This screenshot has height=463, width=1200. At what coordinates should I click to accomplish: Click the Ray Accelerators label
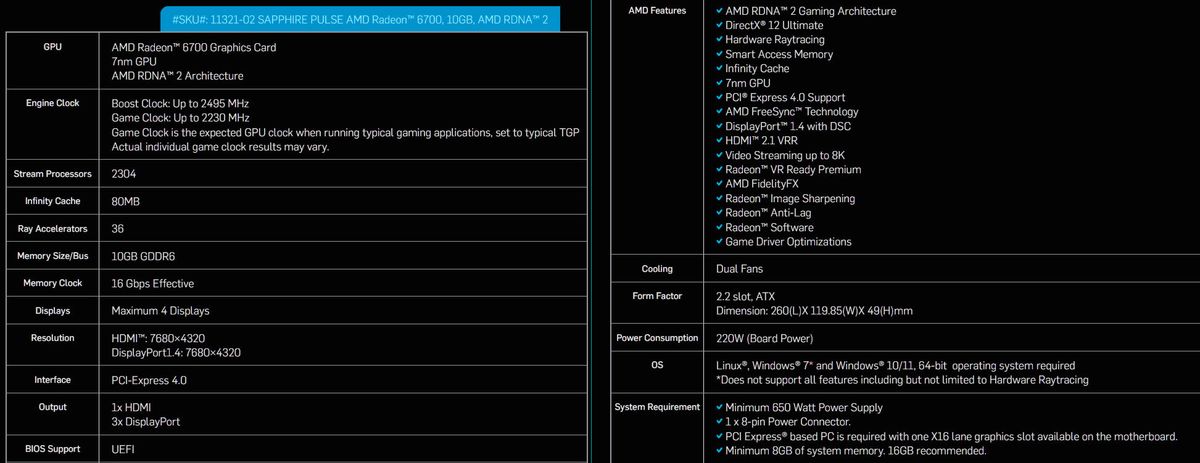[x=53, y=229]
